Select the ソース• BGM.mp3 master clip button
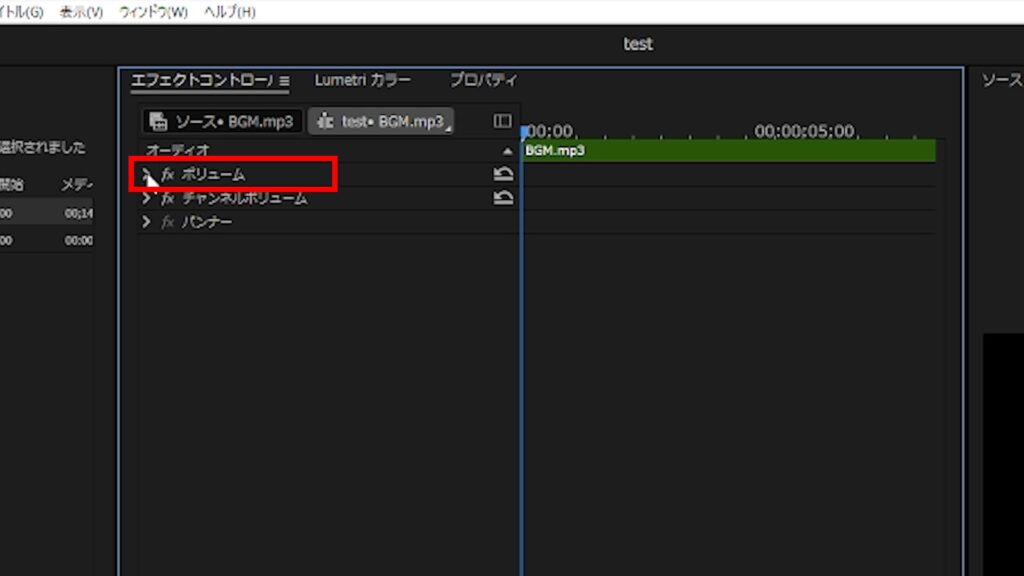The width and height of the screenshot is (1024, 576). (x=222, y=122)
